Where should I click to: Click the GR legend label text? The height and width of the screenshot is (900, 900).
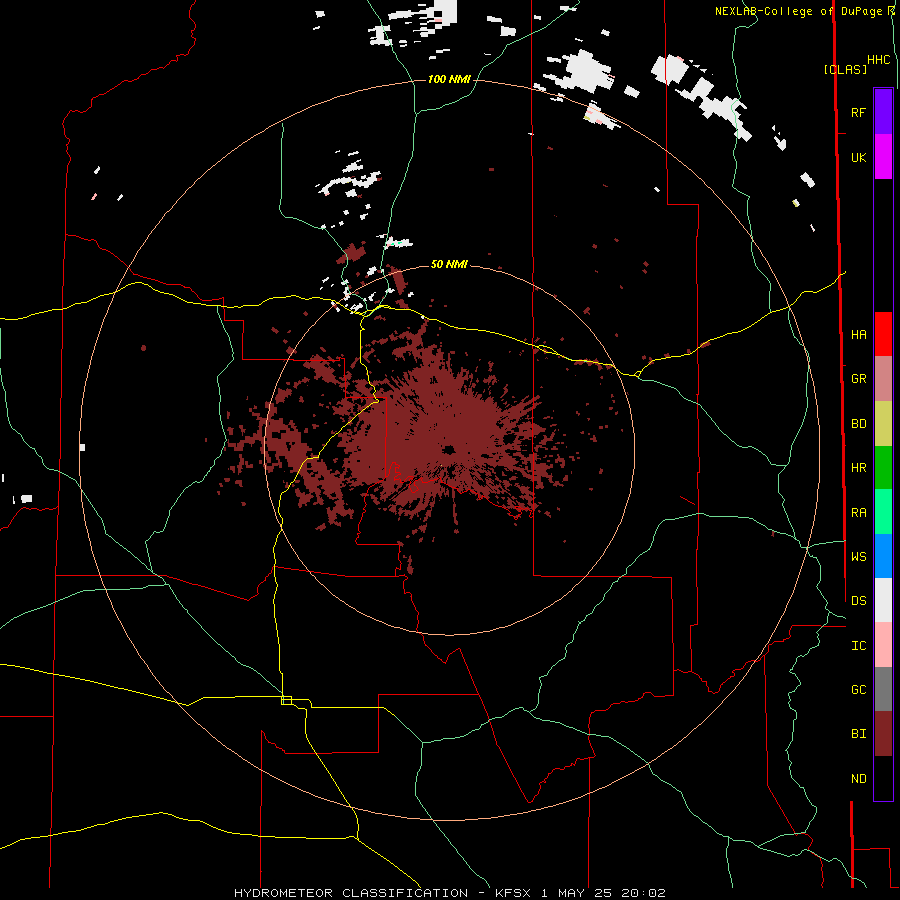(859, 379)
